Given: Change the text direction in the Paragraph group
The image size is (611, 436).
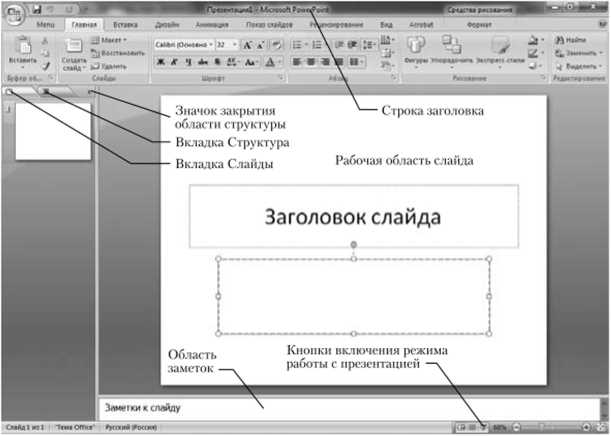Looking at the screenshot, I should point(386,39).
